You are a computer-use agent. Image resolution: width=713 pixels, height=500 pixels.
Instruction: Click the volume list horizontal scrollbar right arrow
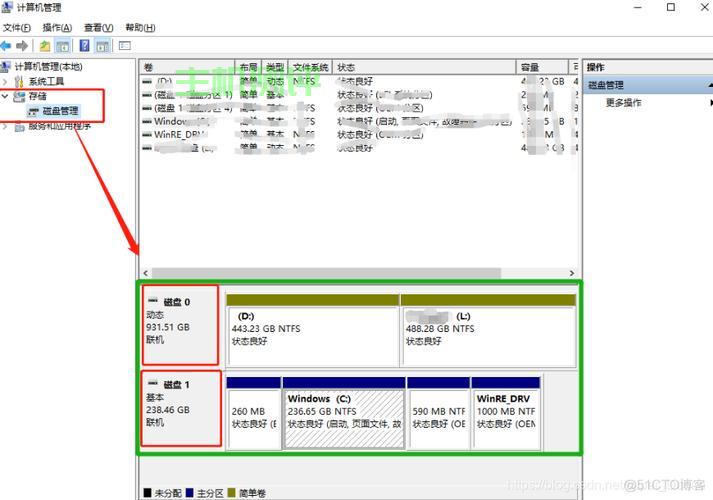(572, 273)
